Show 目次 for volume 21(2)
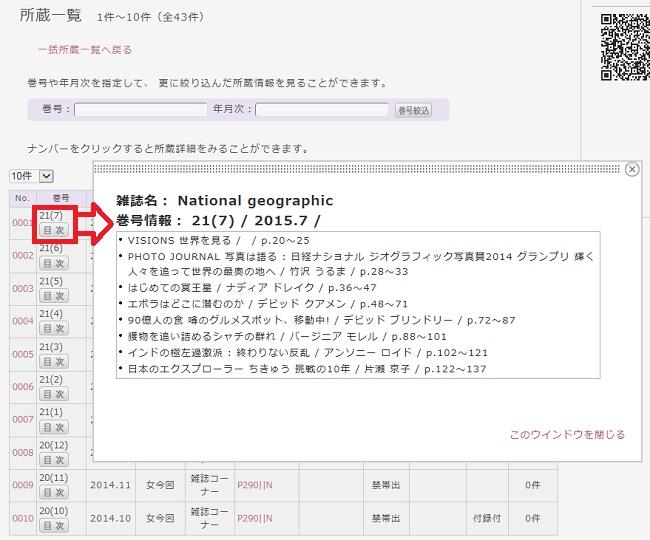This screenshot has width=650, height=540. click(x=54, y=394)
